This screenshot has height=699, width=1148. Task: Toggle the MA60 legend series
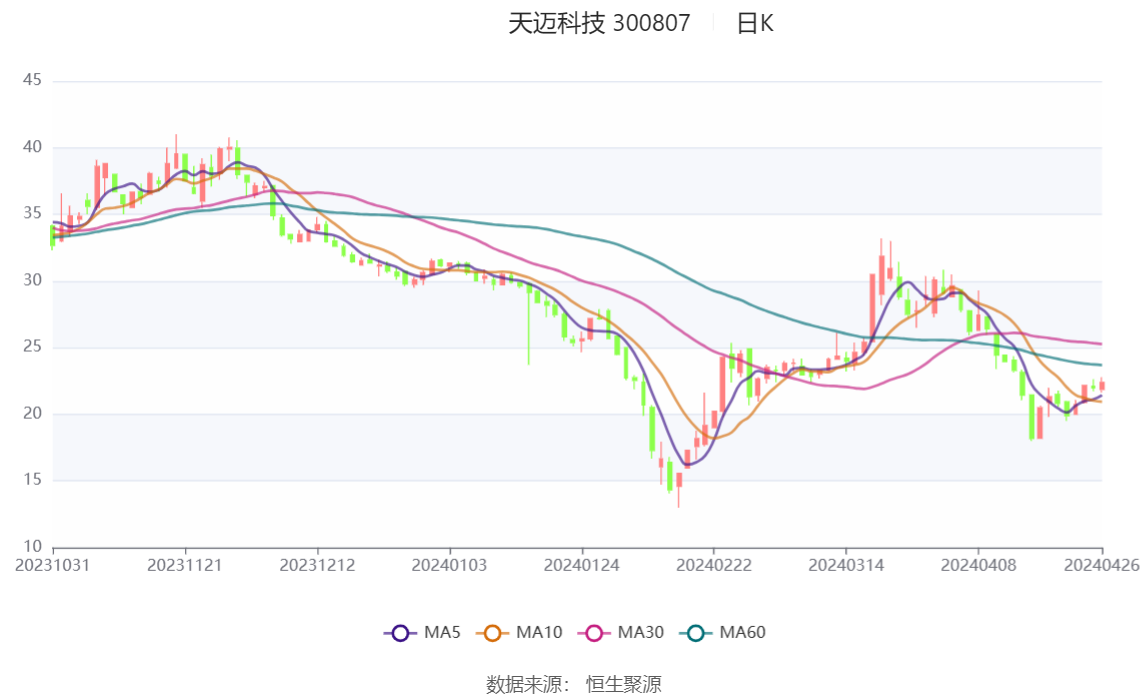723,632
